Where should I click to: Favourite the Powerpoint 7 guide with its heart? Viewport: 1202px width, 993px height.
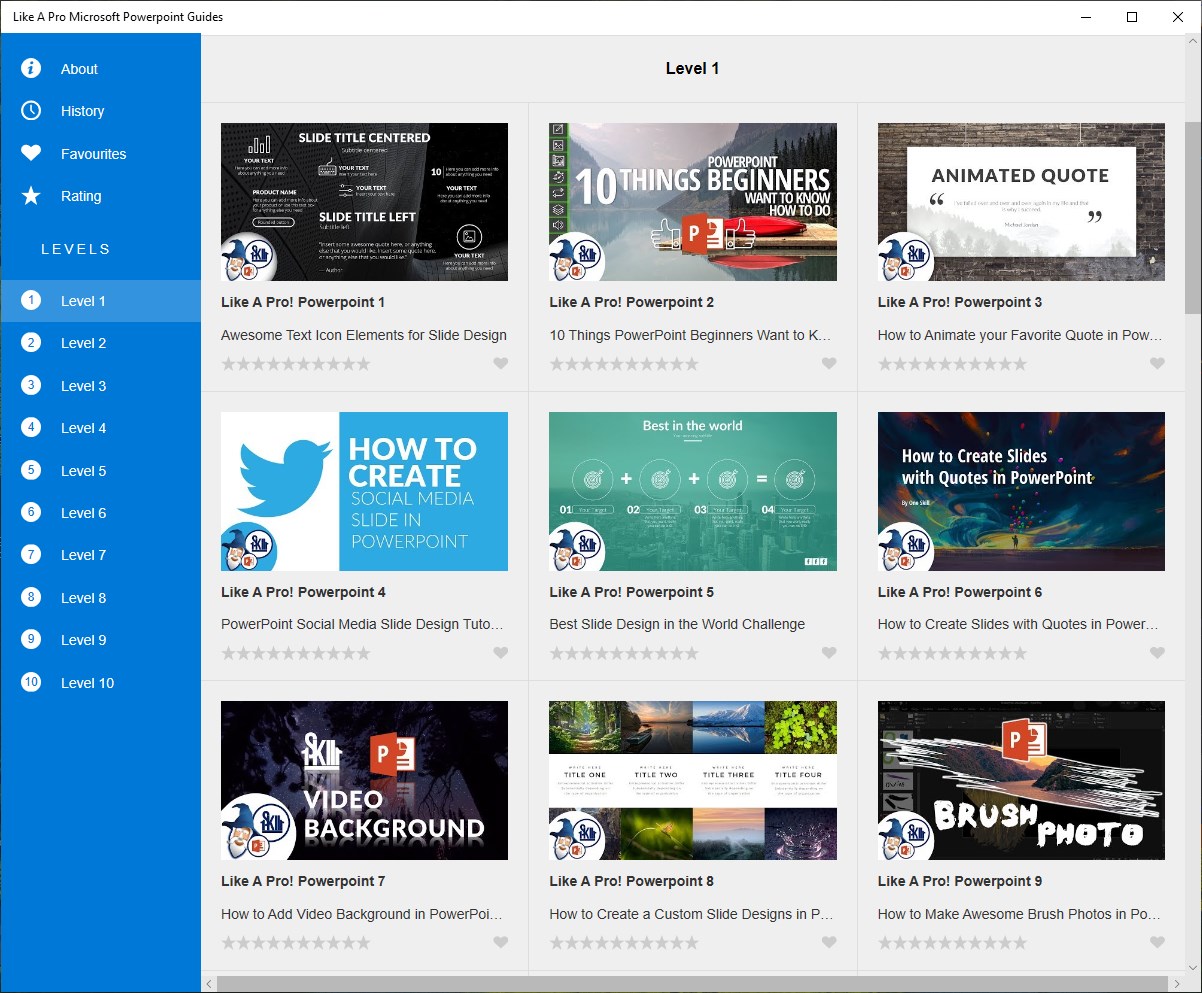coord(500,942)
